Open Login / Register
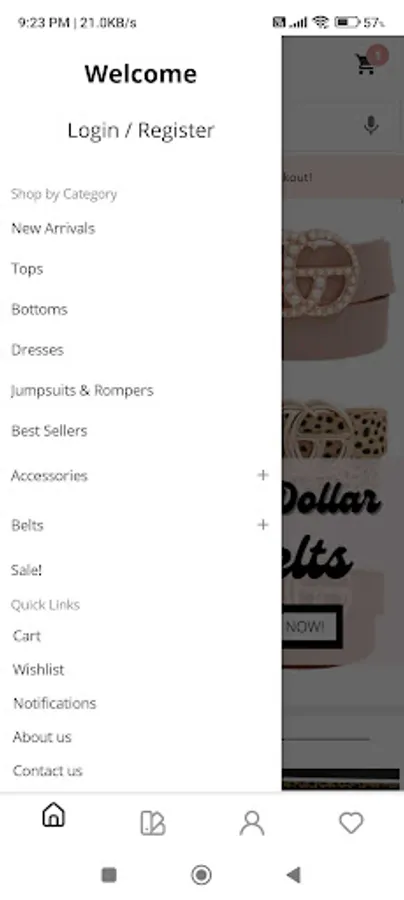Viewport: 404px width, 900px height. click(x=141, y=130)
